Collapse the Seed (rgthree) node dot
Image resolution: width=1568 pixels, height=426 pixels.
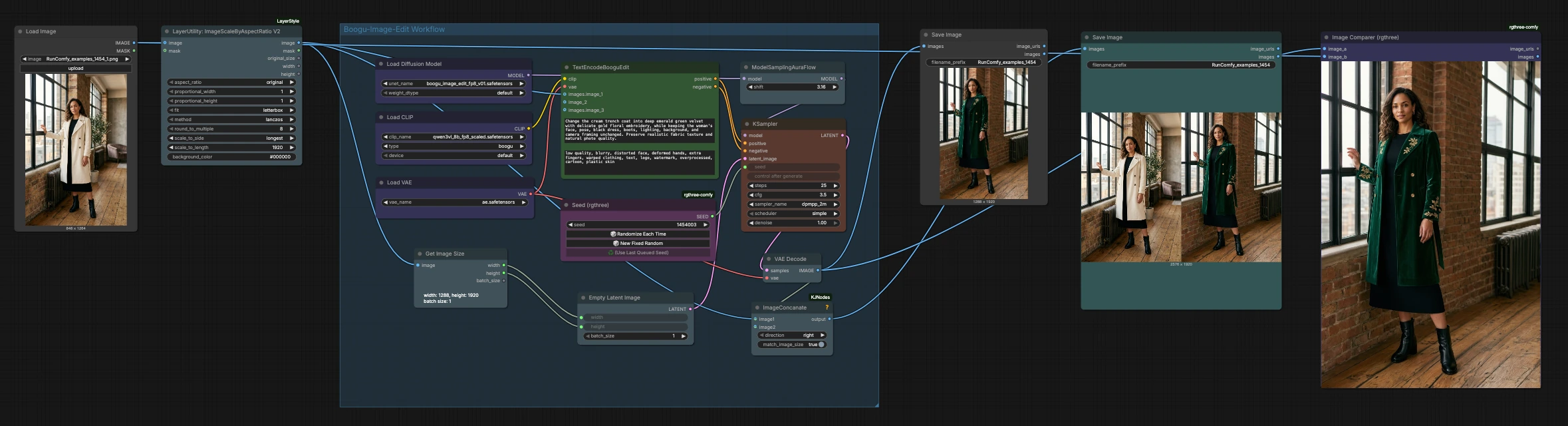[567, 205]
